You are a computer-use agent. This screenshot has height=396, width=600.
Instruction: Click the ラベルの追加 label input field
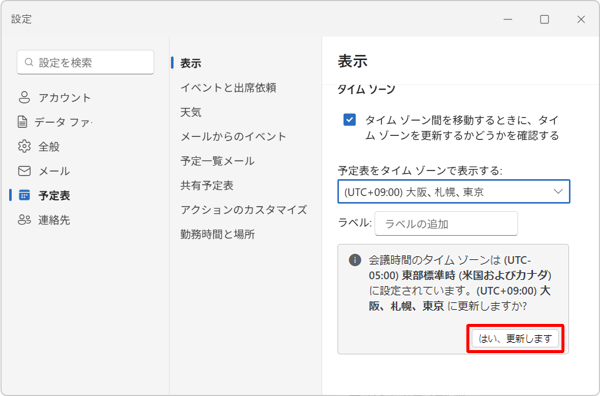click(x=446, y=224)
